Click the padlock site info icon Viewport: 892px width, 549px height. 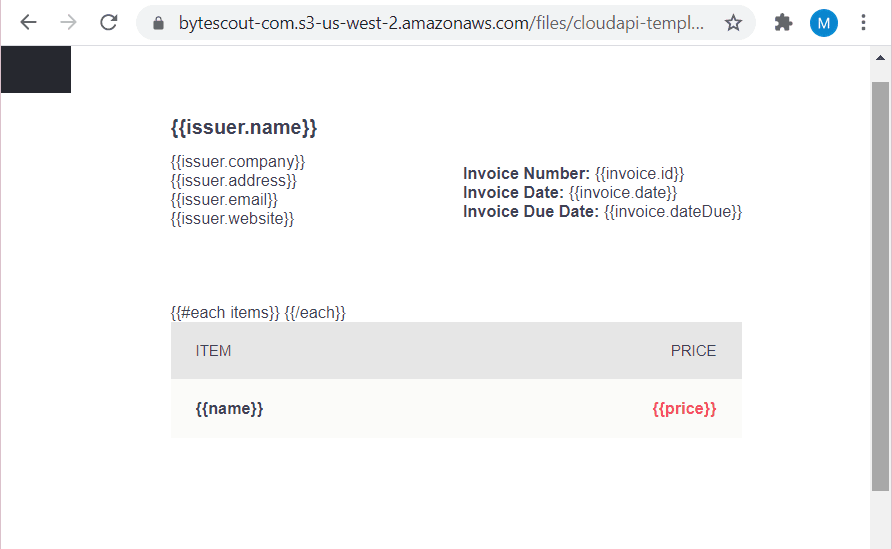[x=157, y=23]
